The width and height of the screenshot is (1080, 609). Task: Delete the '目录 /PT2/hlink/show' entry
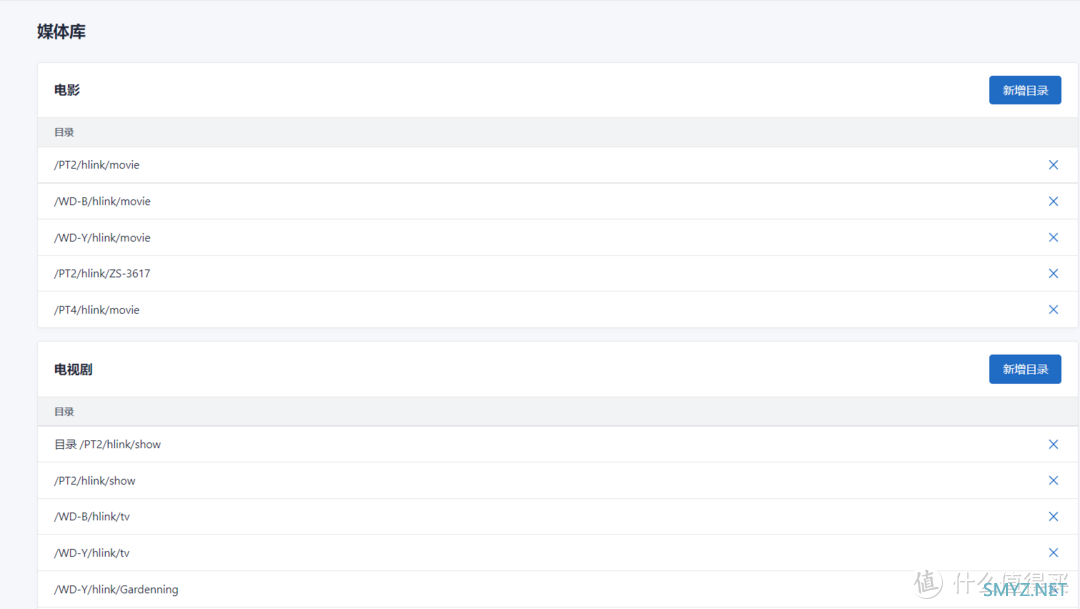click(x=1053, y=444)
